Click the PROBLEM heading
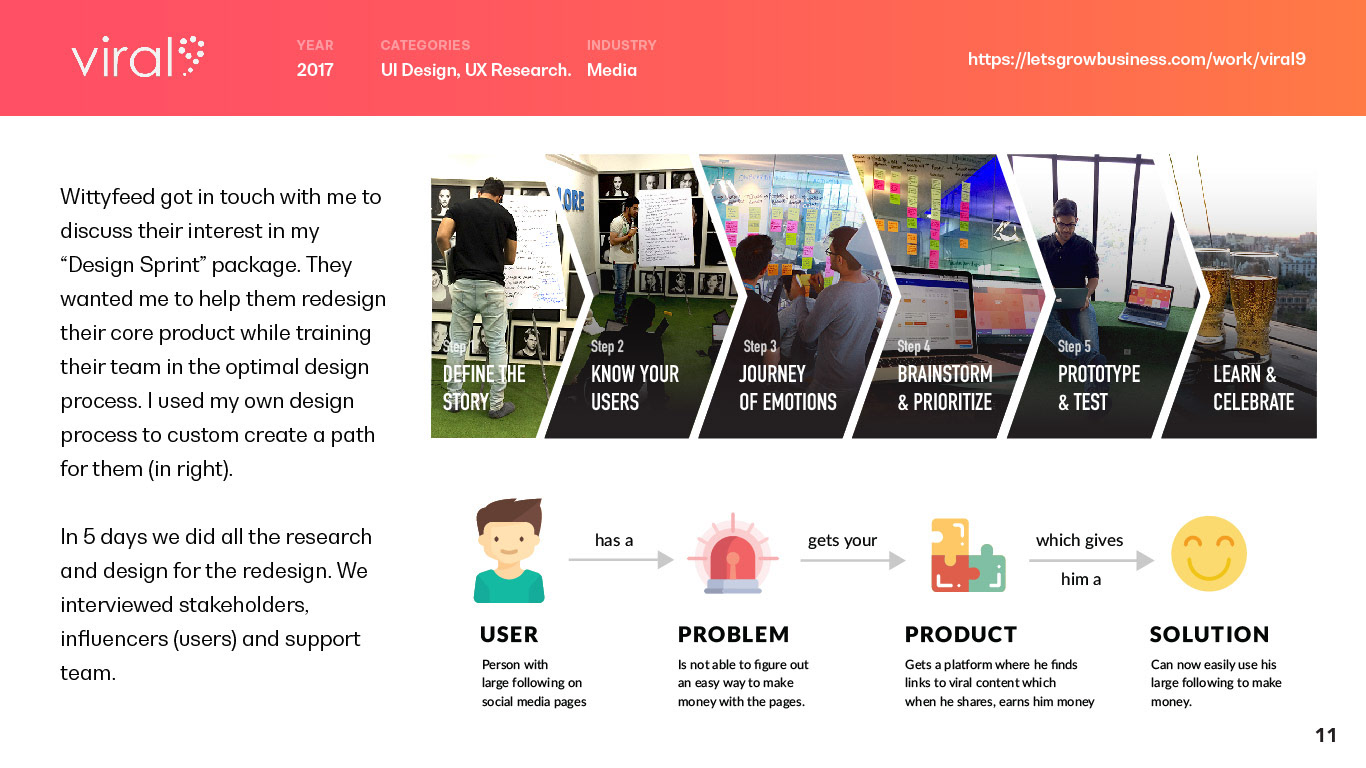This screenshot has width=1366, height=768. click(734, 635)
